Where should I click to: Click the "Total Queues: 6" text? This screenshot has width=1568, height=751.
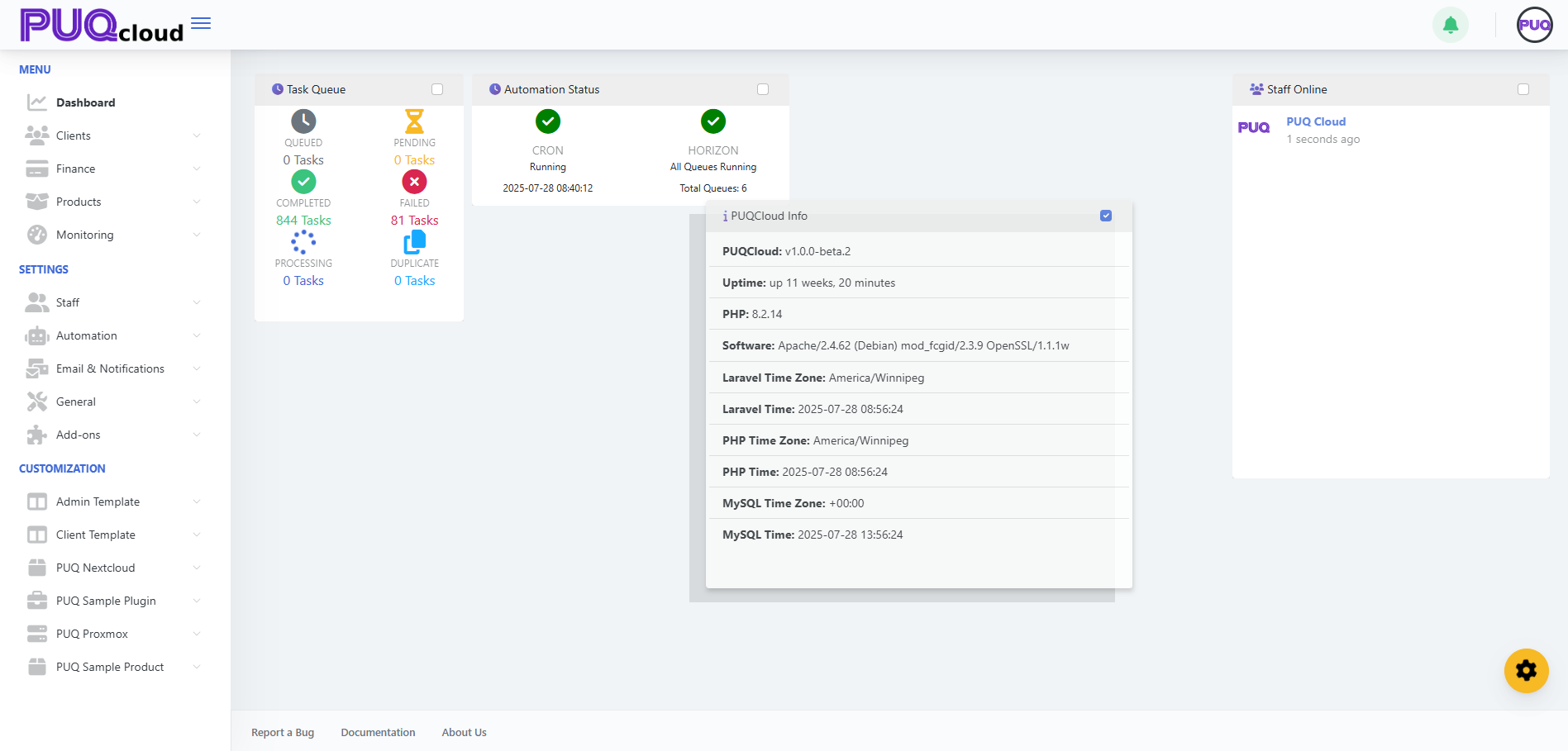pos(713,188)
